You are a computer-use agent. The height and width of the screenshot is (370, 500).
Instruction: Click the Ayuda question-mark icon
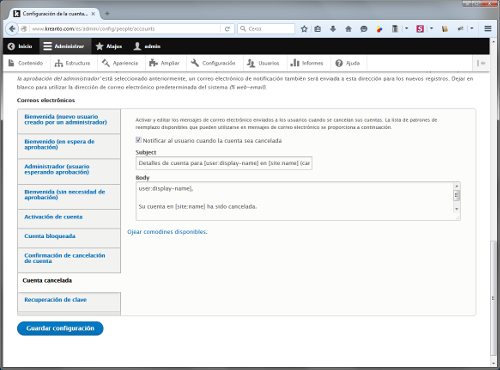click(339, 63)
